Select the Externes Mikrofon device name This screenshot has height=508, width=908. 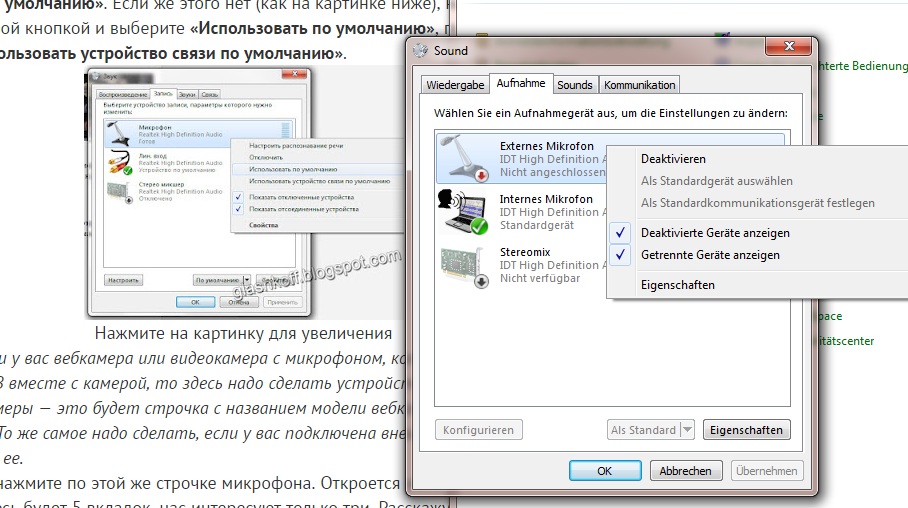(547, 146)
